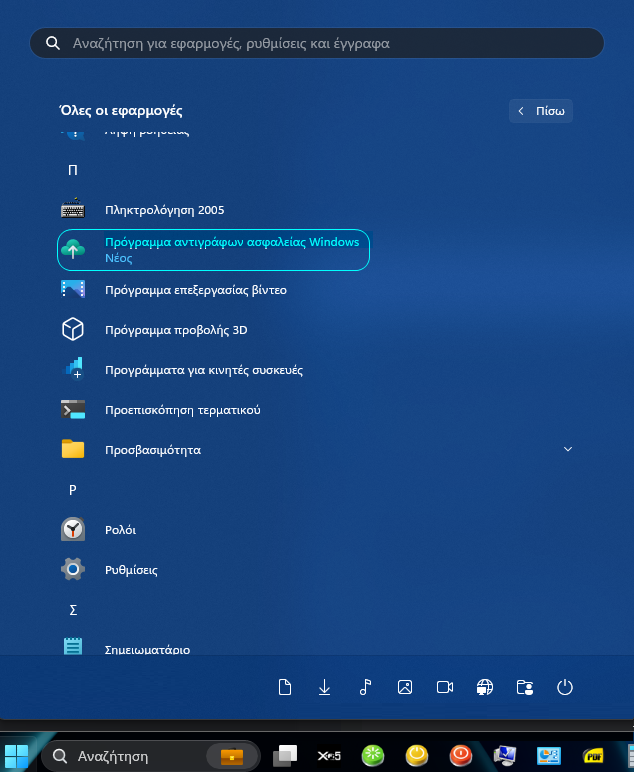The width and height of the screenshot is (634, 772).
Task: Click the Σημειωματάριο text entry
Action: (147, 649)
